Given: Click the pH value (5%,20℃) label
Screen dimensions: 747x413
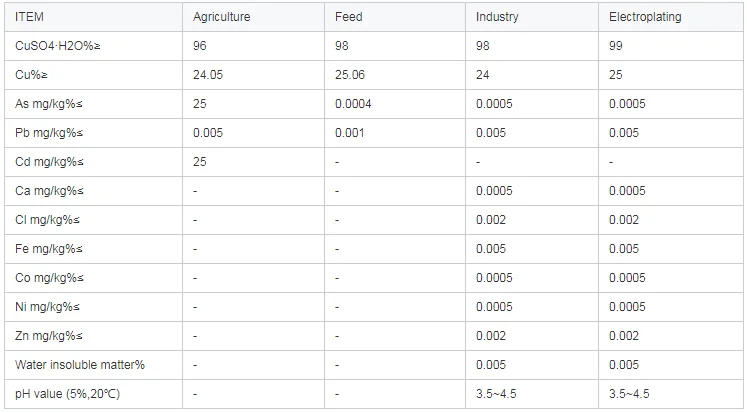Looking at the screenshot, I should tap(67, 395).
